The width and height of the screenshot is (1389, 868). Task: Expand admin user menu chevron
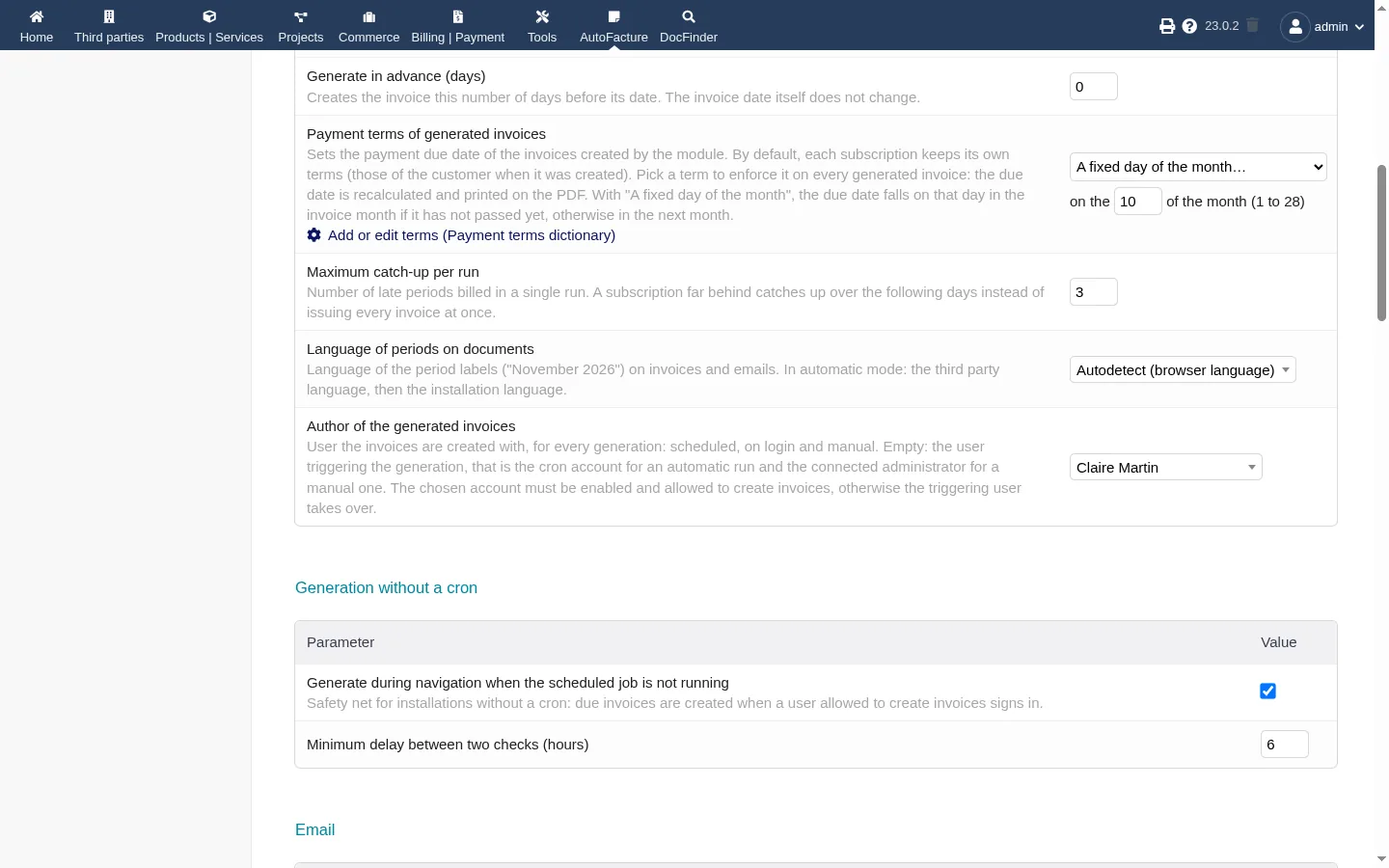1359,27
